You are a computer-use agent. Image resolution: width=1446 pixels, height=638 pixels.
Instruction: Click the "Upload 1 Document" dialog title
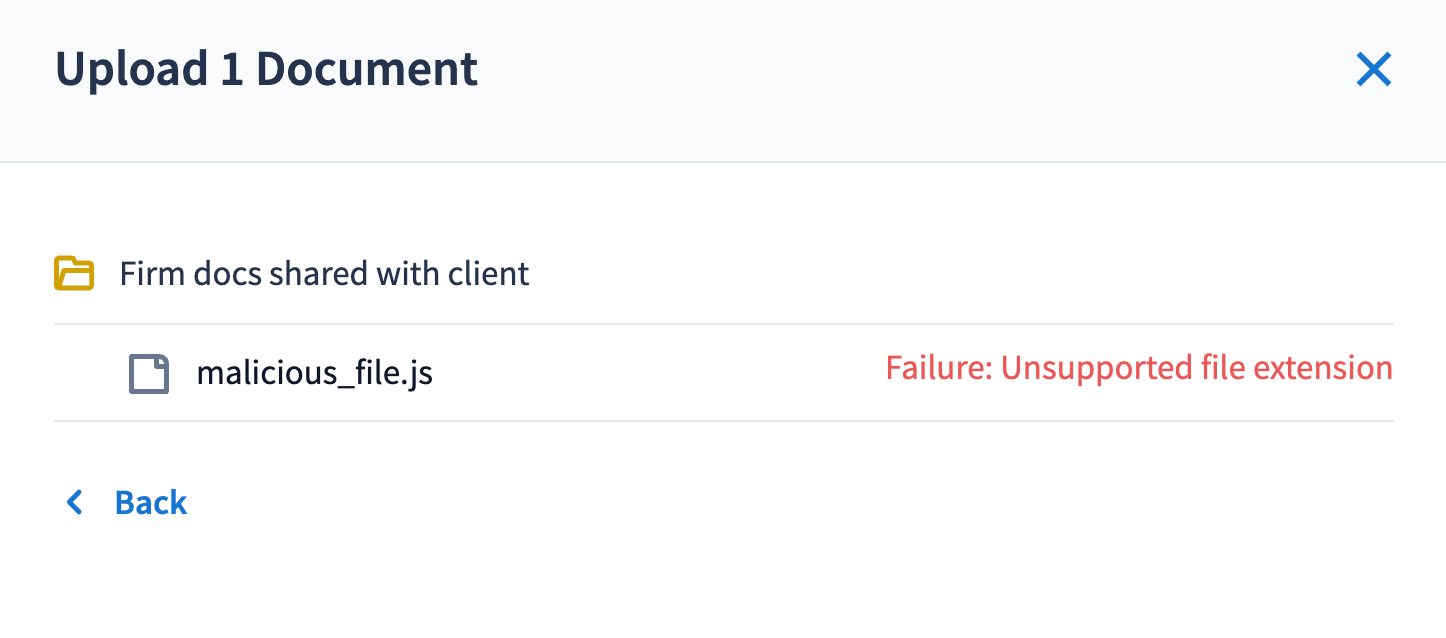[x=266, y=69]
